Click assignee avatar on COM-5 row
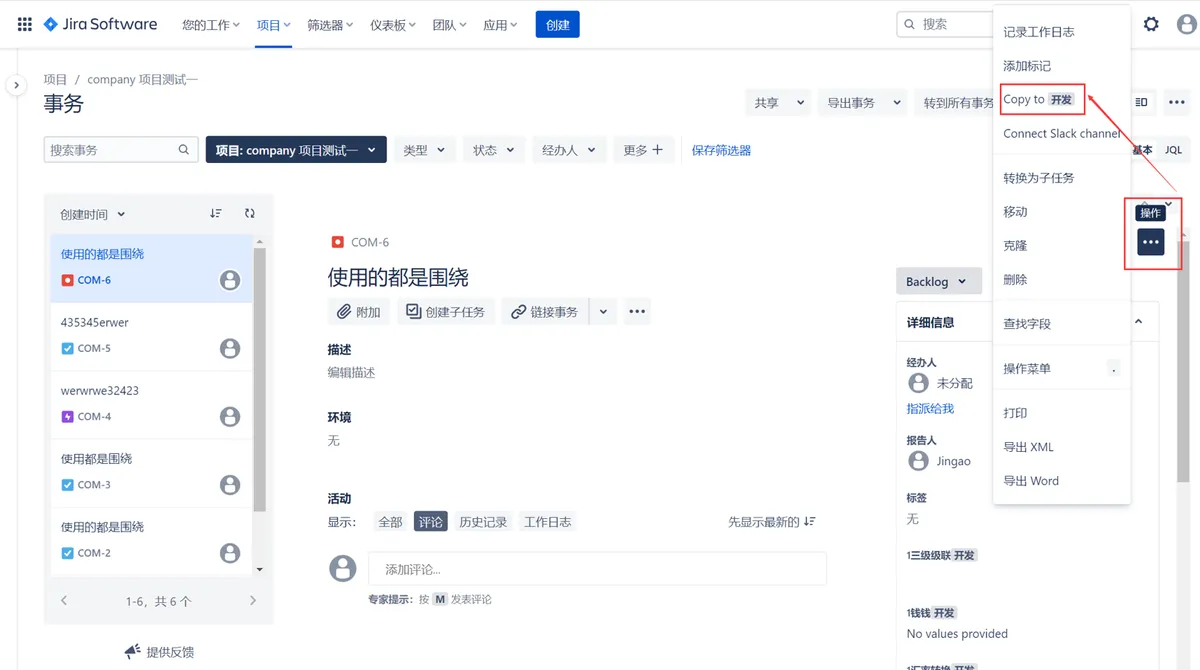Screen dimensions: 1200x670 tap(230, 348)
